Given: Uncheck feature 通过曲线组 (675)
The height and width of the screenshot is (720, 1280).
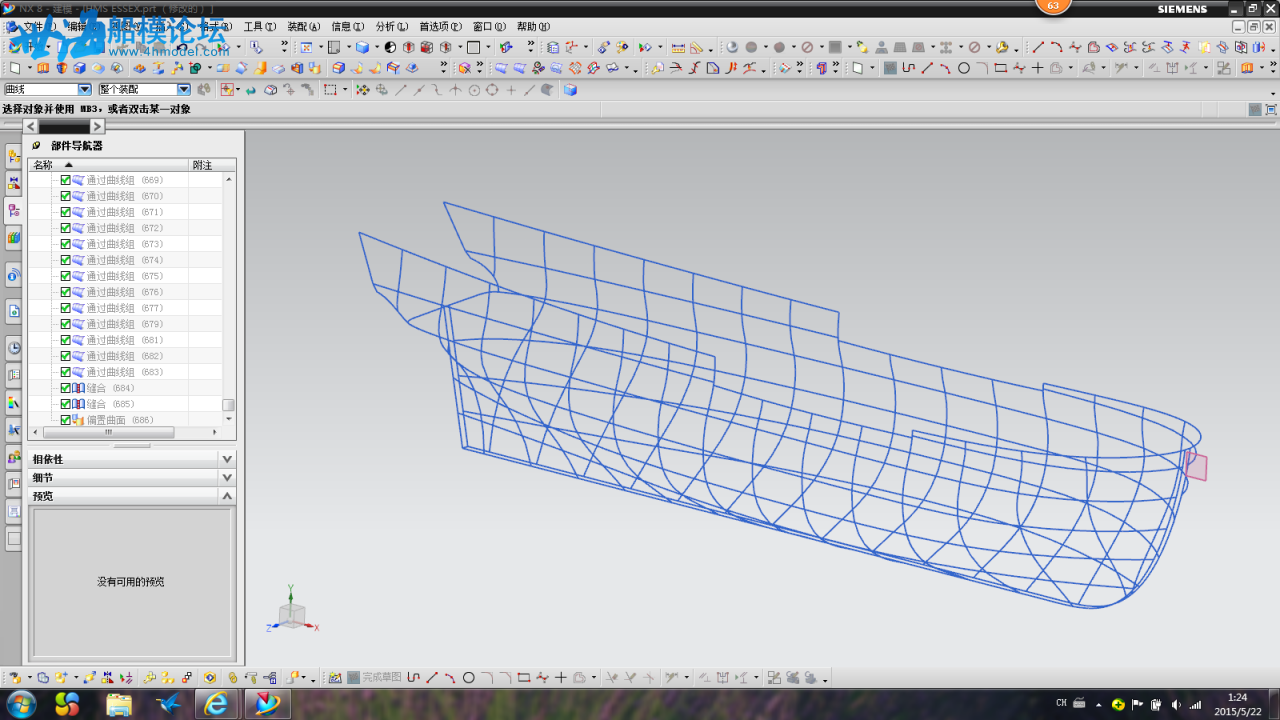Looking at the screenshot, I should (66, 276).
